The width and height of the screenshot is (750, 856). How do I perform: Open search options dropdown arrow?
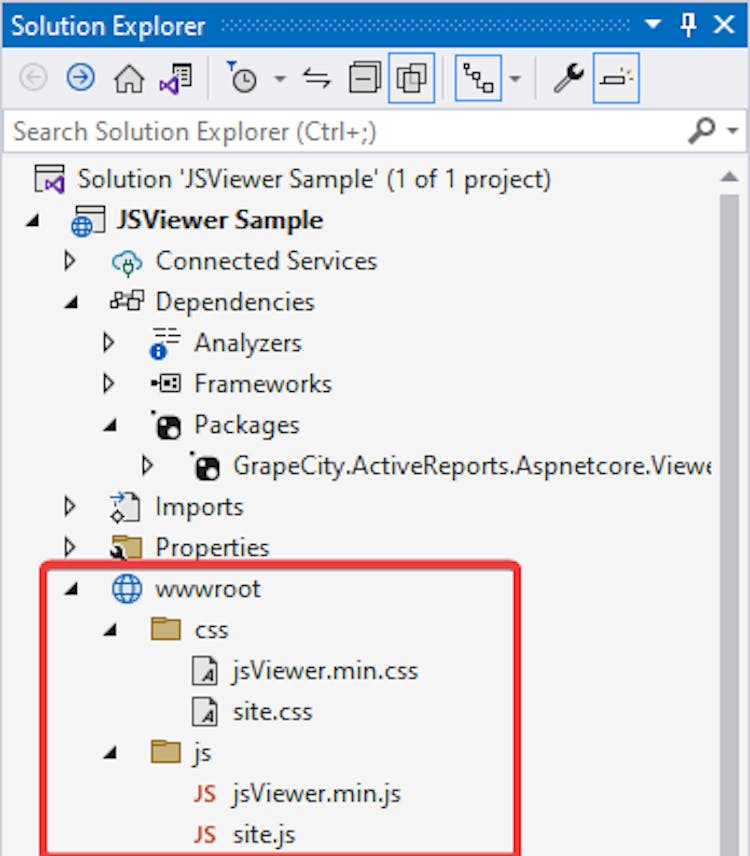point(733,130)
